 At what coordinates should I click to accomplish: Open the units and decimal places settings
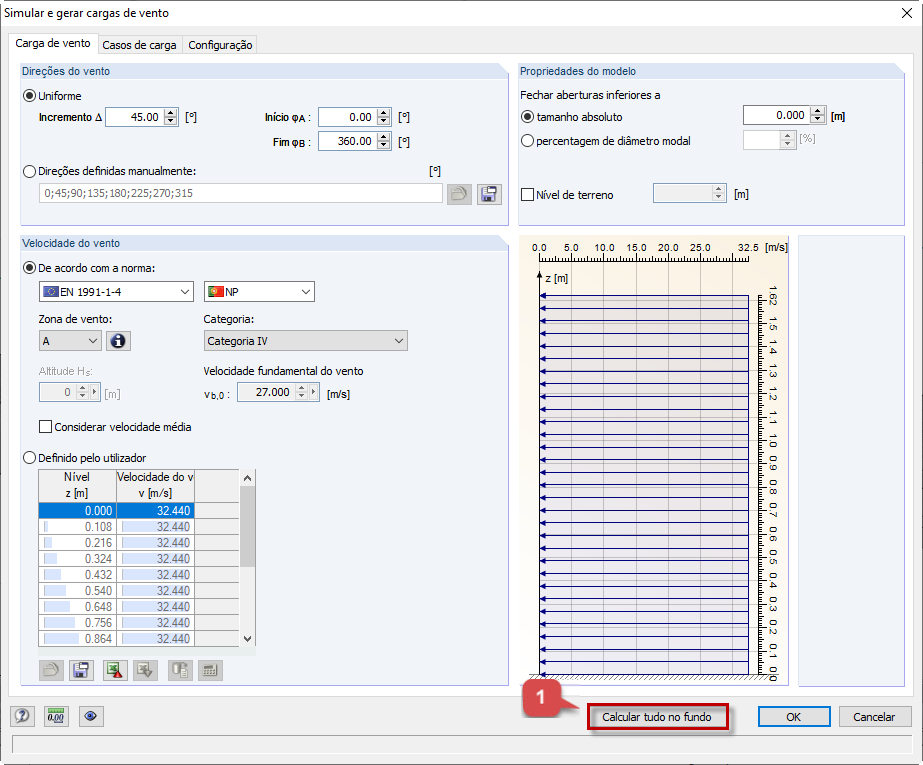click(x=56, y=716)
